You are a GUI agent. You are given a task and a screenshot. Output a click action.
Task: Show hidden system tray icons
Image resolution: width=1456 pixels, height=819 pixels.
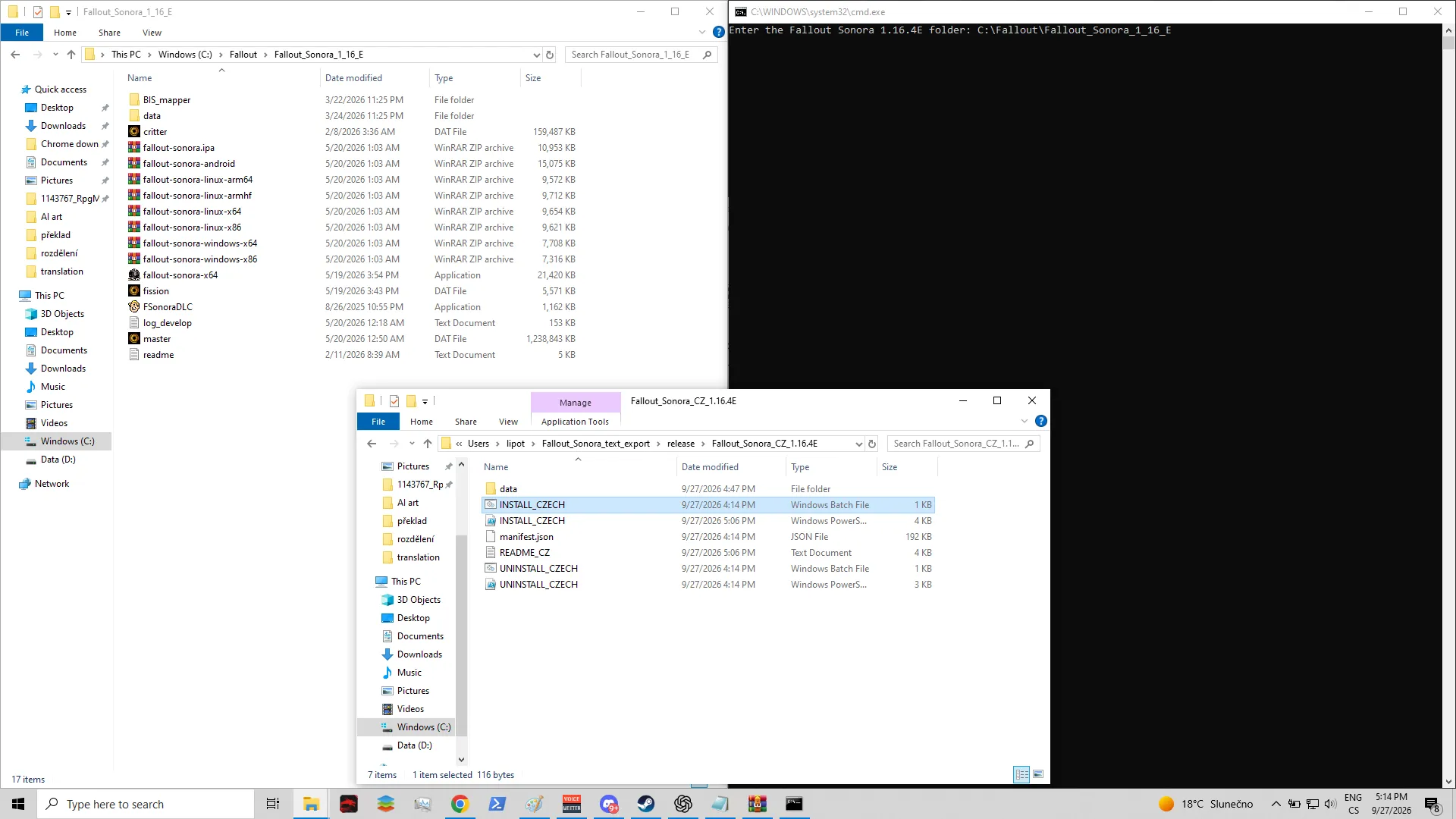coord(1276,805)
